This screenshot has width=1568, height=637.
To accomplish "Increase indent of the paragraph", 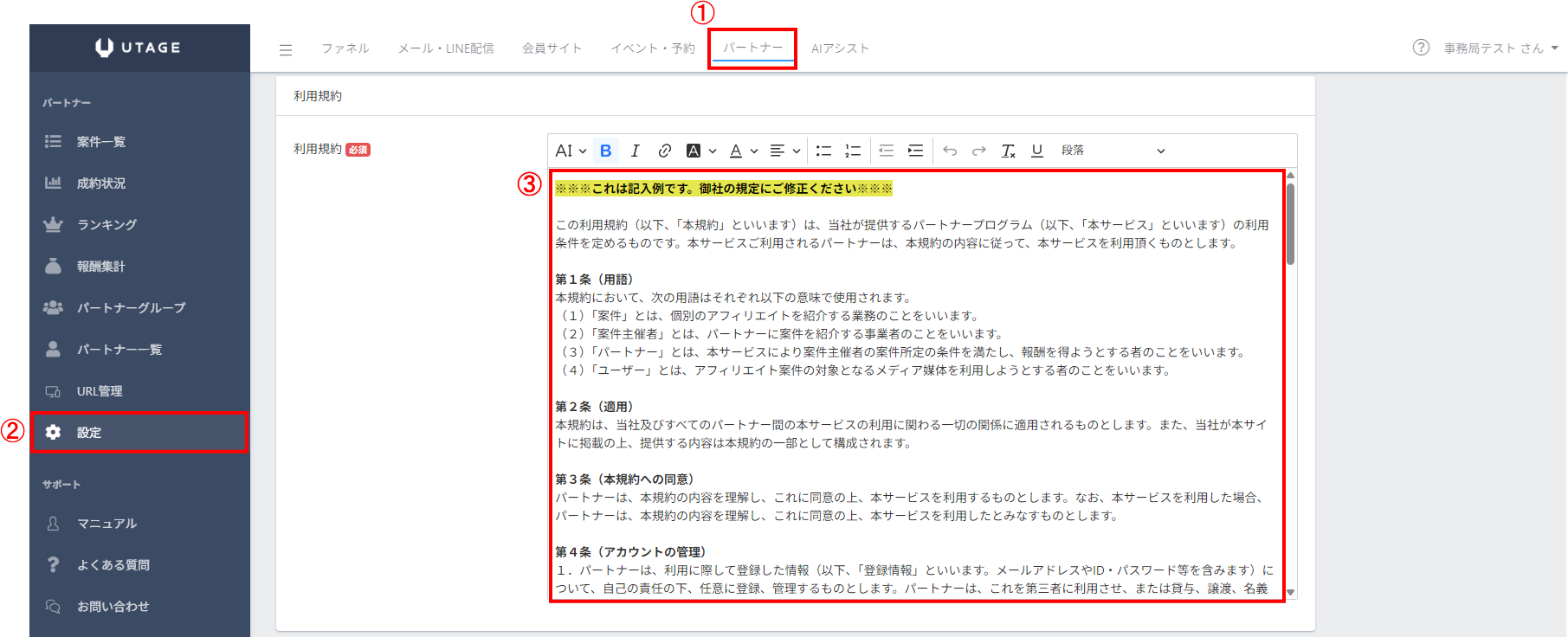I will click(915, 151).
